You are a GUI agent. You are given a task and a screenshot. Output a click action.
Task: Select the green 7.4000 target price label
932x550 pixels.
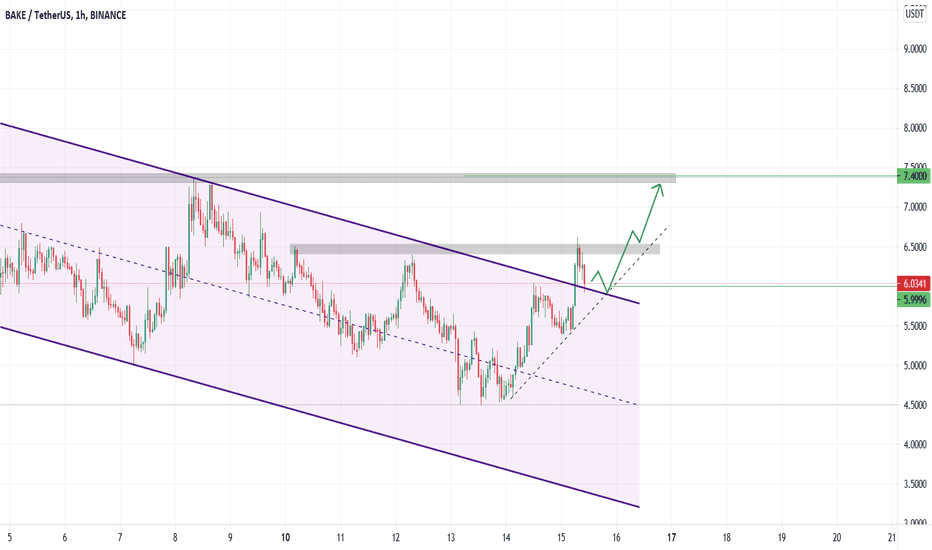click(914, 176)
